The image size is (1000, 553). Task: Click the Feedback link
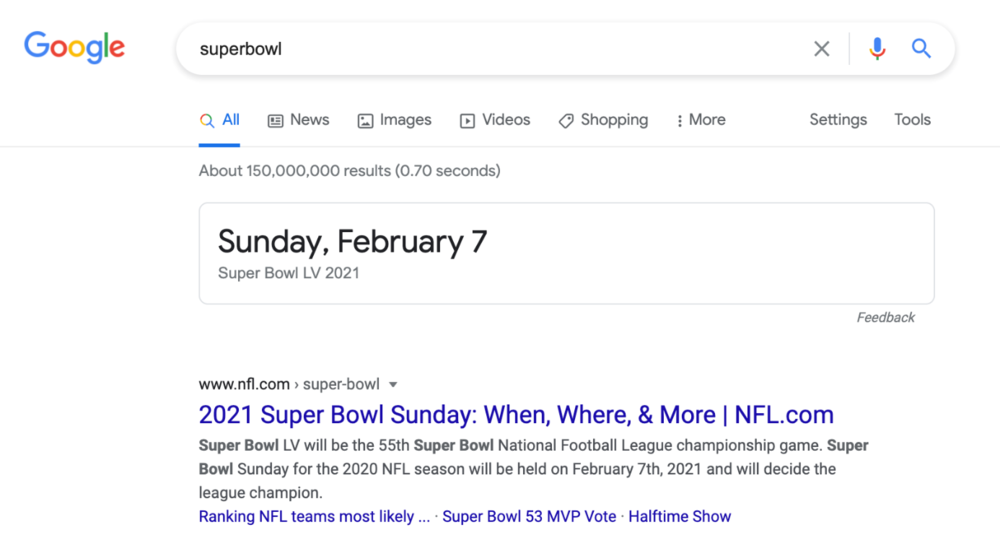[885, 318]
